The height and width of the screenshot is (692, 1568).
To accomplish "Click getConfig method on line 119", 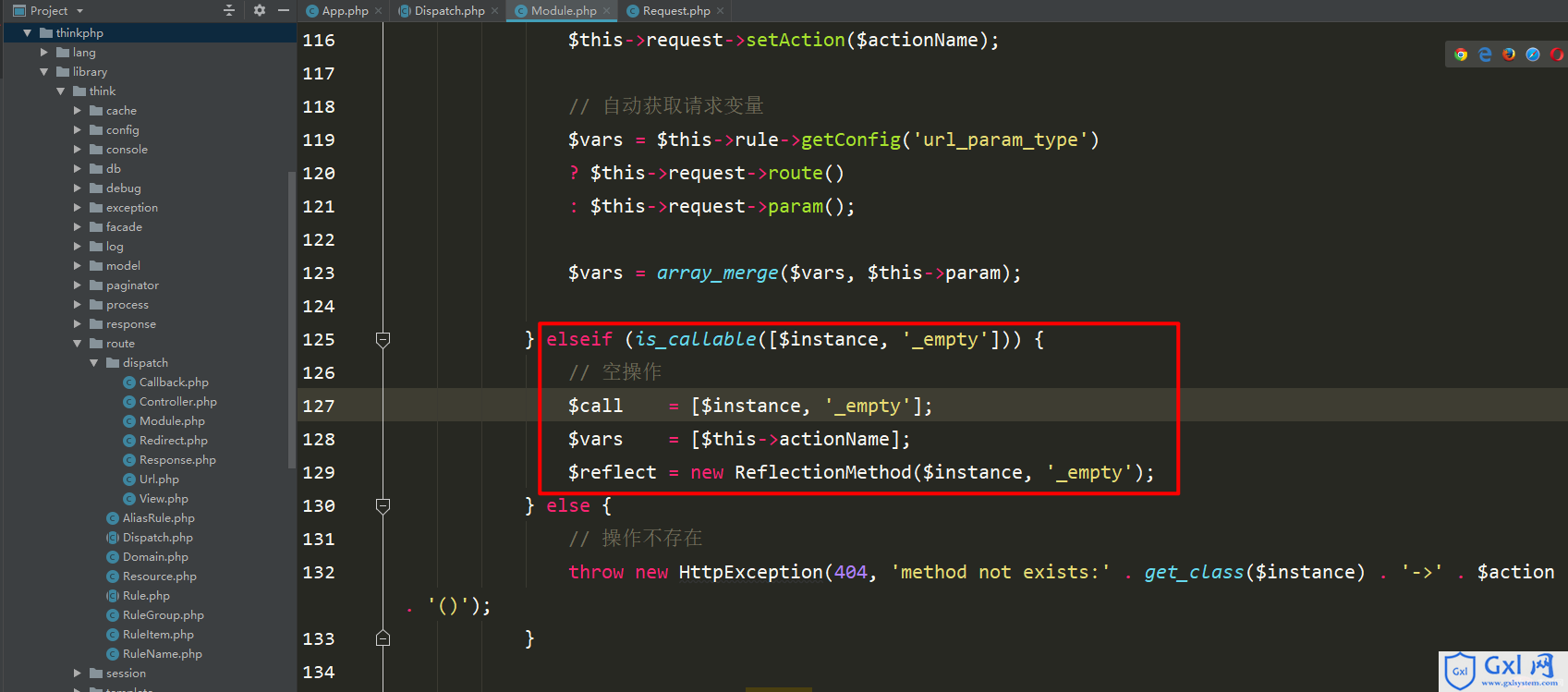I will pos(850,140).
